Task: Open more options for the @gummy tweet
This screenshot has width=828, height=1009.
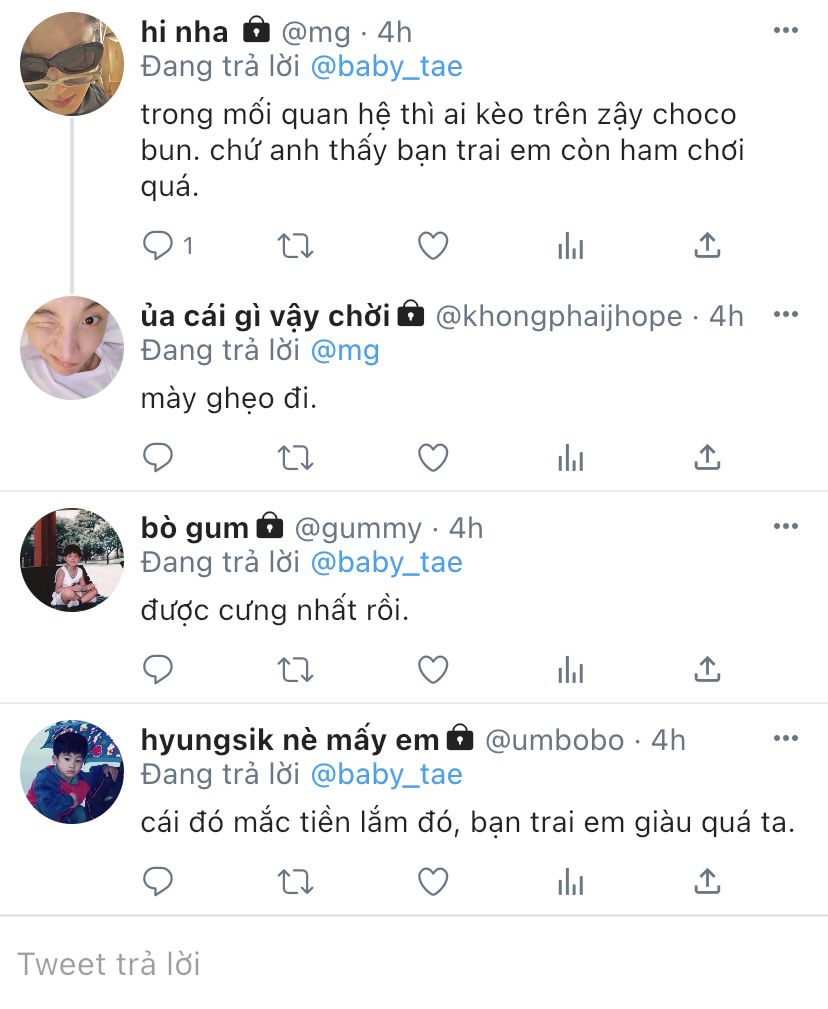Action: [786, 526]
